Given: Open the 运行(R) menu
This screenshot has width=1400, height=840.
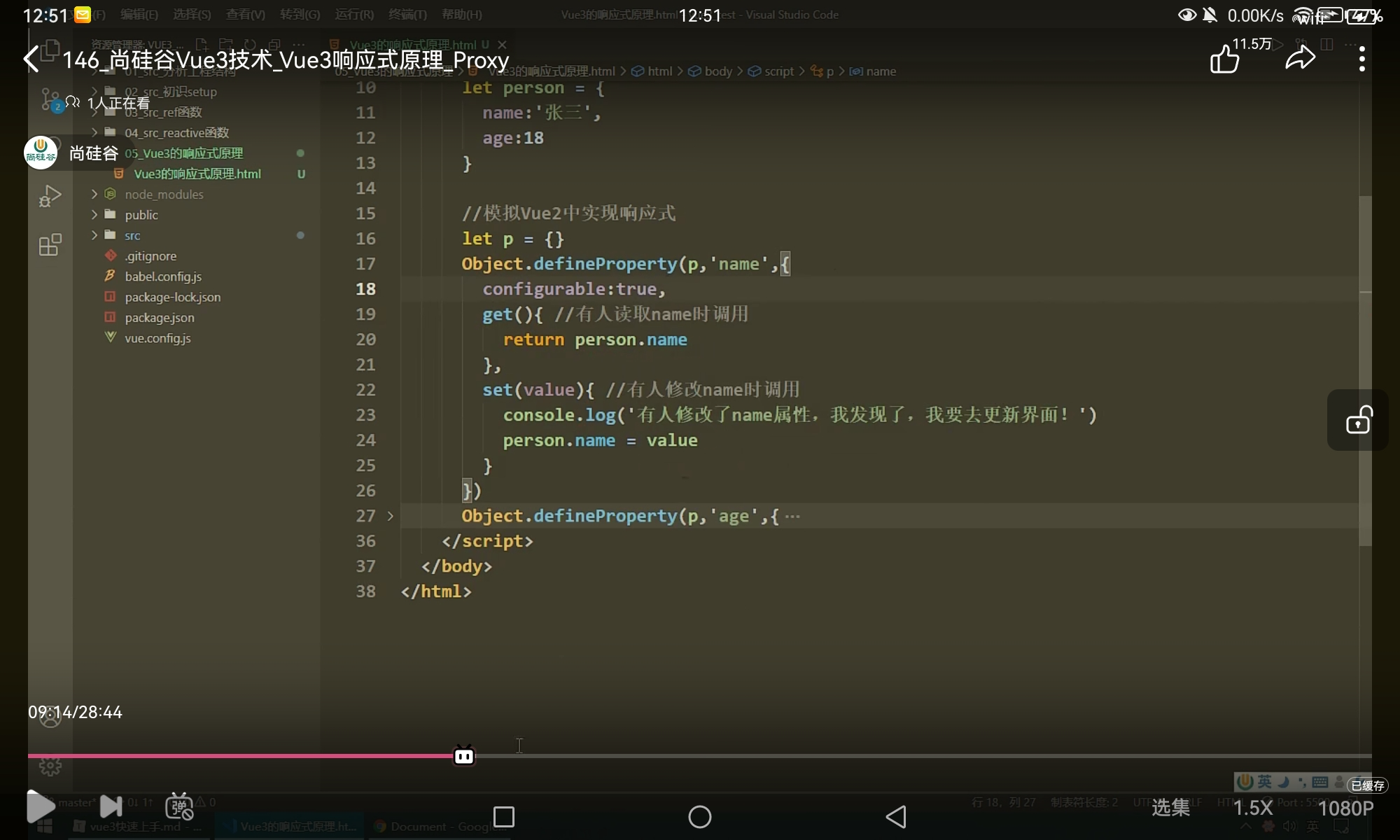Looking at the screenshot, I should (354, 14).
